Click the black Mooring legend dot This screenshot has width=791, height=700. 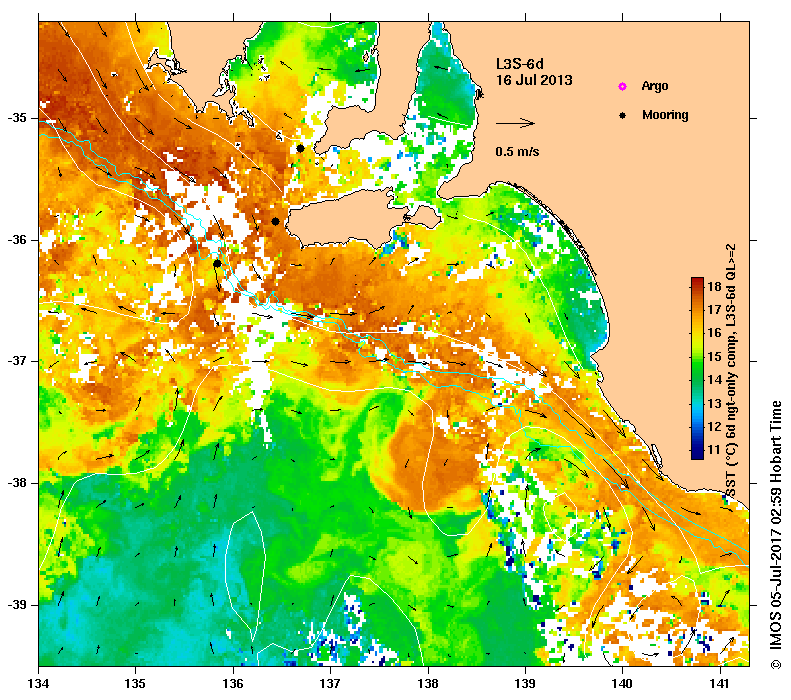(x=623, y=115)
